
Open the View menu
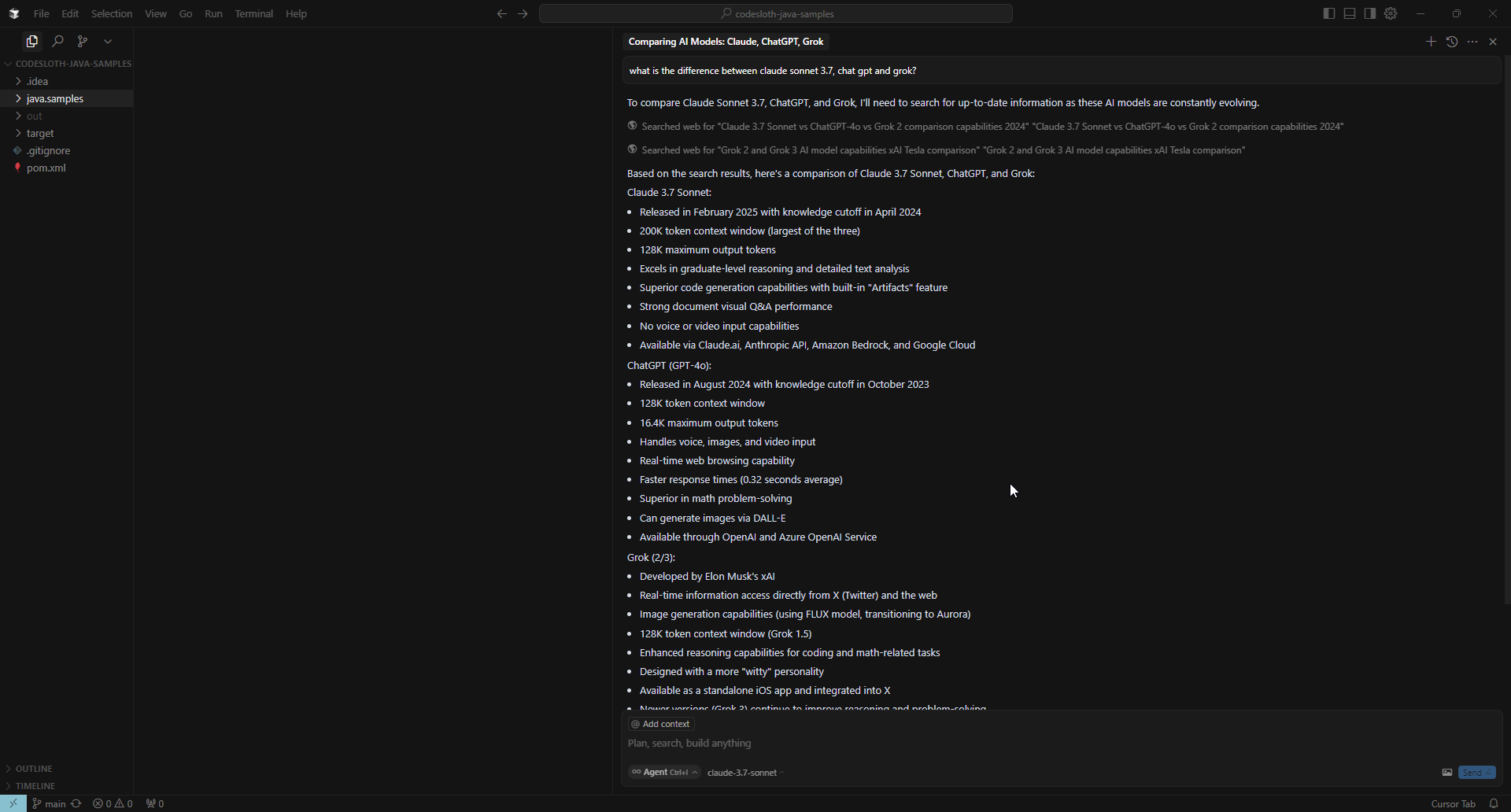pyautogui.click(x=156, y=13)
